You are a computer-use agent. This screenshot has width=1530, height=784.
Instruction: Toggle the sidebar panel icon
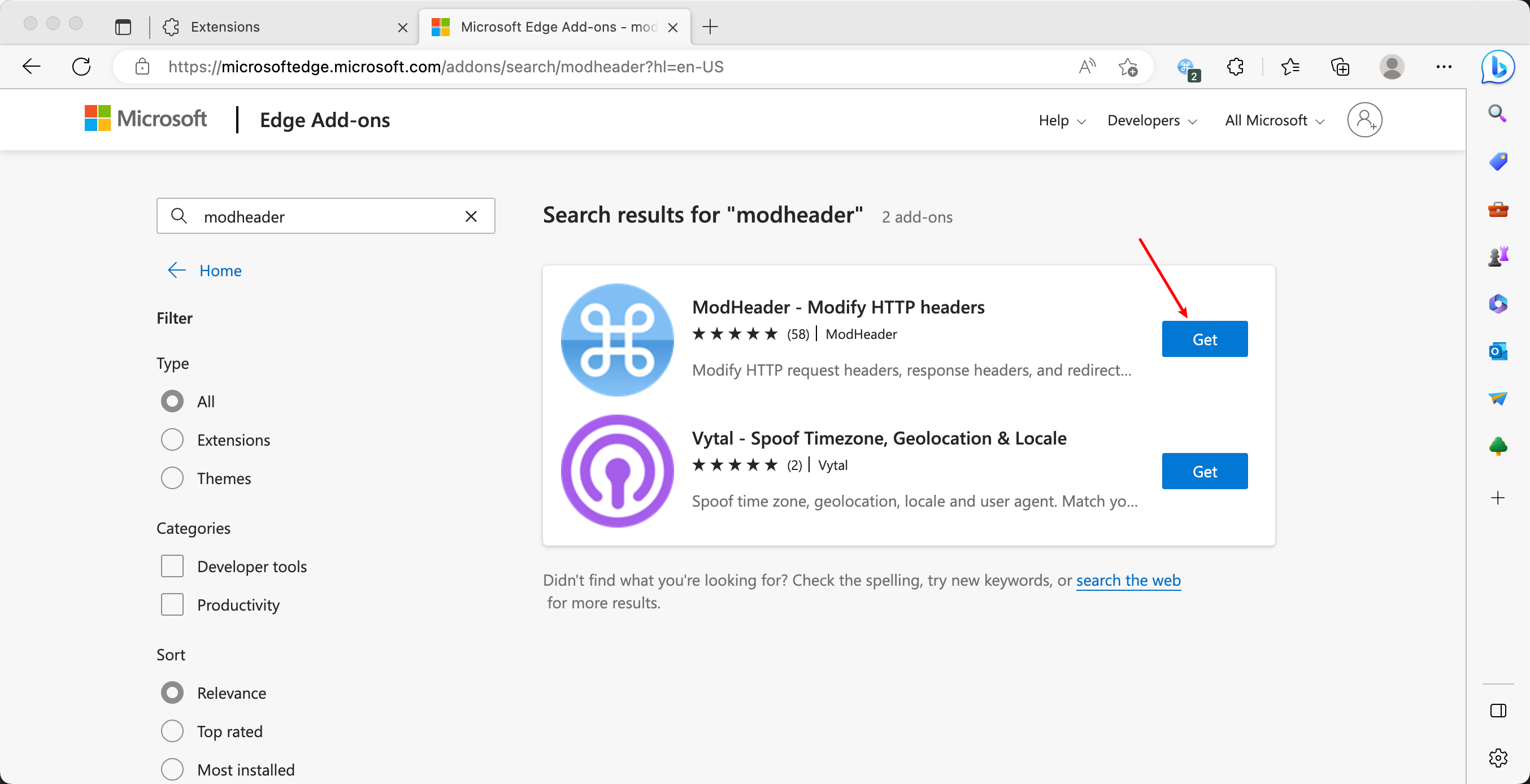tap(1497, 711)
